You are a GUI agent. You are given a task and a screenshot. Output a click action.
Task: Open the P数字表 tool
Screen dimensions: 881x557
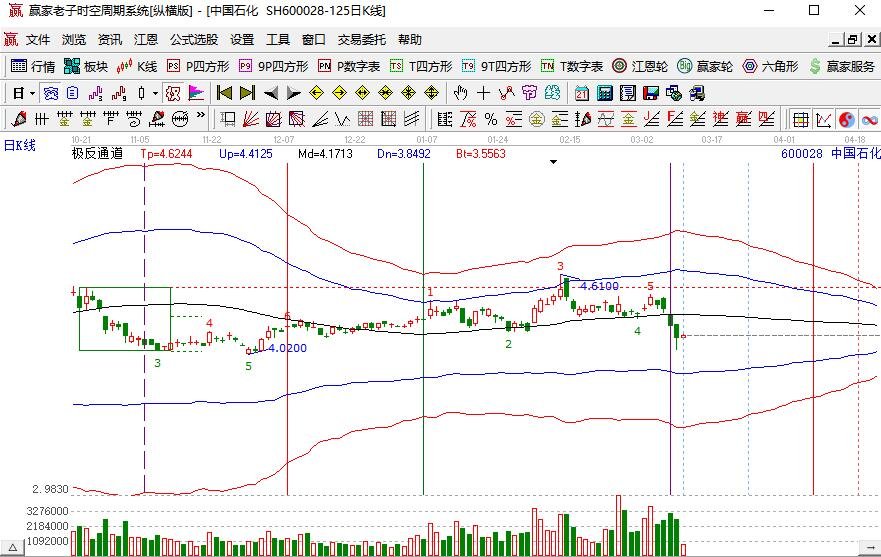click(348, 66)
